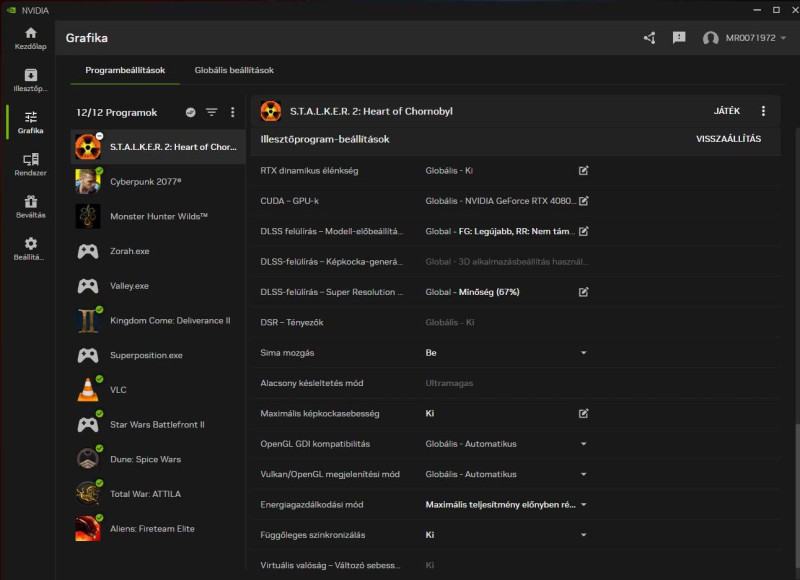The height and width of the screenshot is (580, 800).
Task: Select the Programbeállítások tab
Action: (x=125, y=70)
